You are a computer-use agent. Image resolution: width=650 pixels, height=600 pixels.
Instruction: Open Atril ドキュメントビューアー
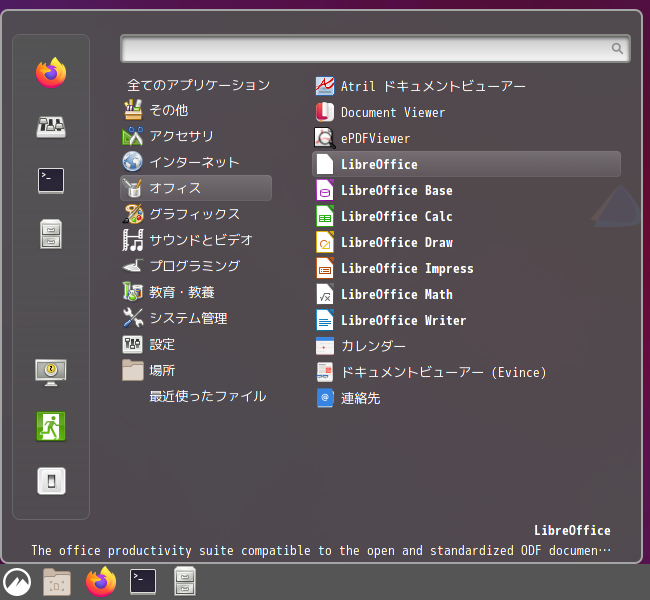click(x=466, y=86)
